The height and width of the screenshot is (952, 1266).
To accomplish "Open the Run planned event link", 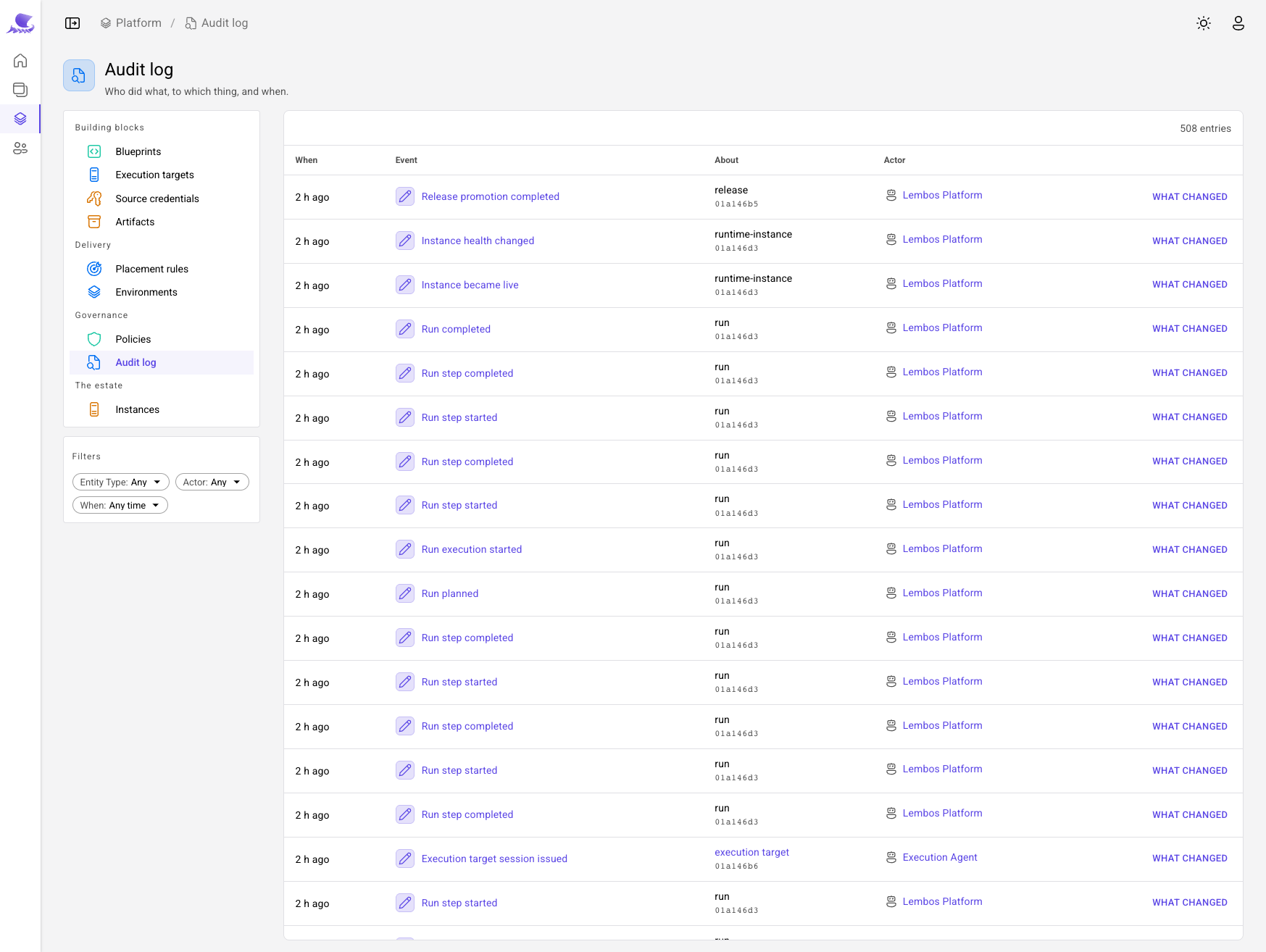I will (450, 593).
